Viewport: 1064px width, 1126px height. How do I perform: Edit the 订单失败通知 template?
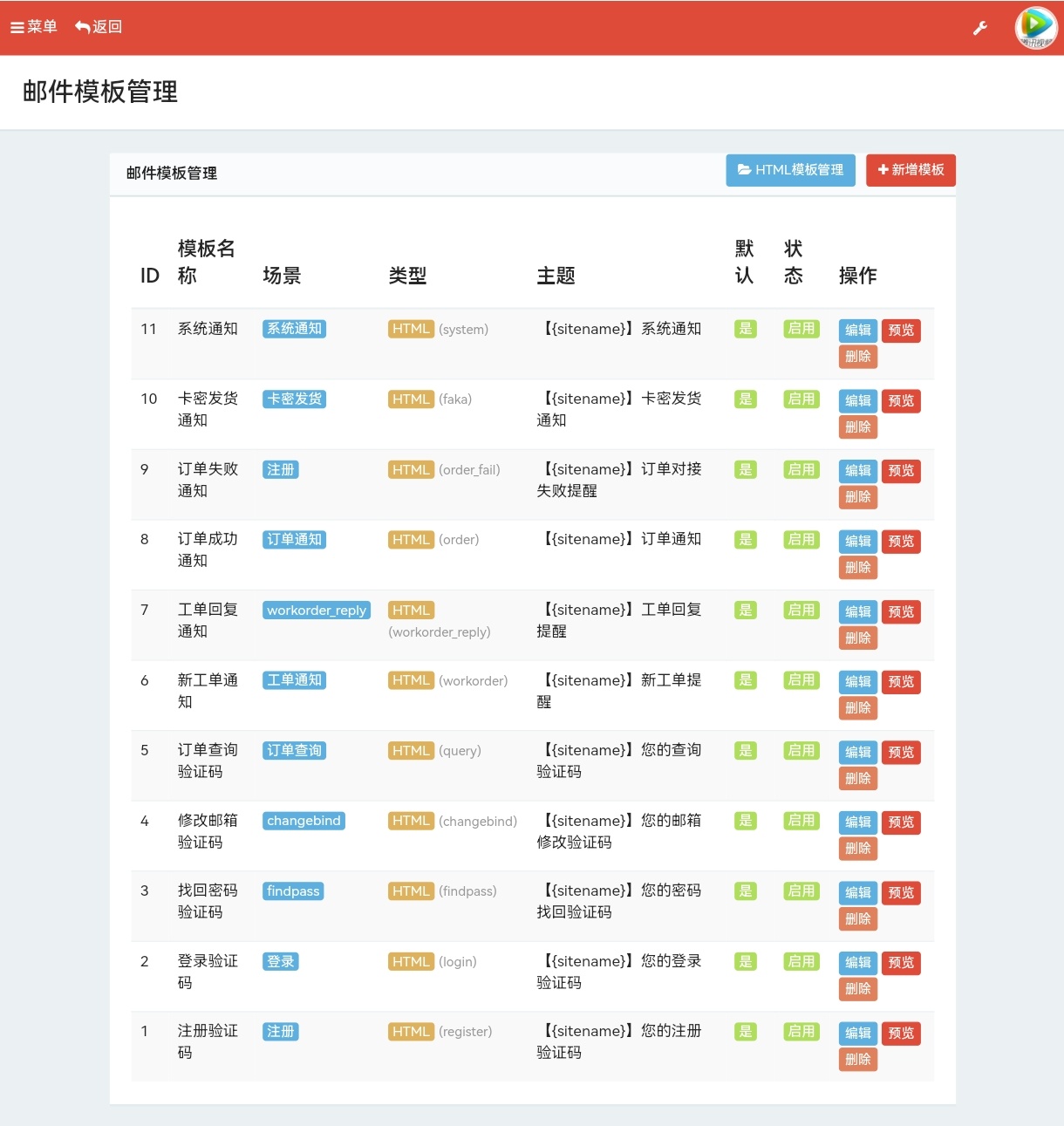click(x=858, y=471)
